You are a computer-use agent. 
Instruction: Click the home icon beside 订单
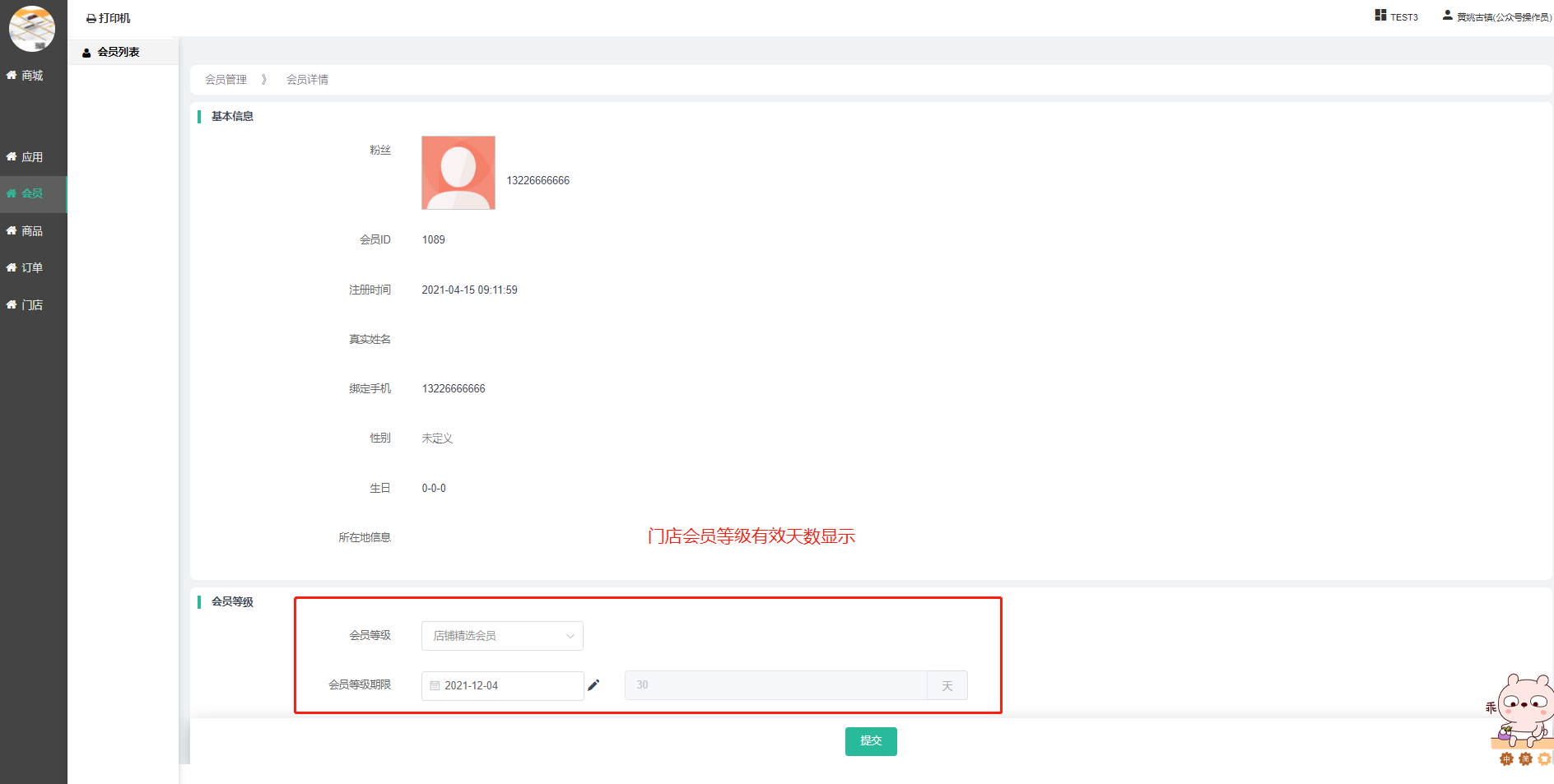12,268
